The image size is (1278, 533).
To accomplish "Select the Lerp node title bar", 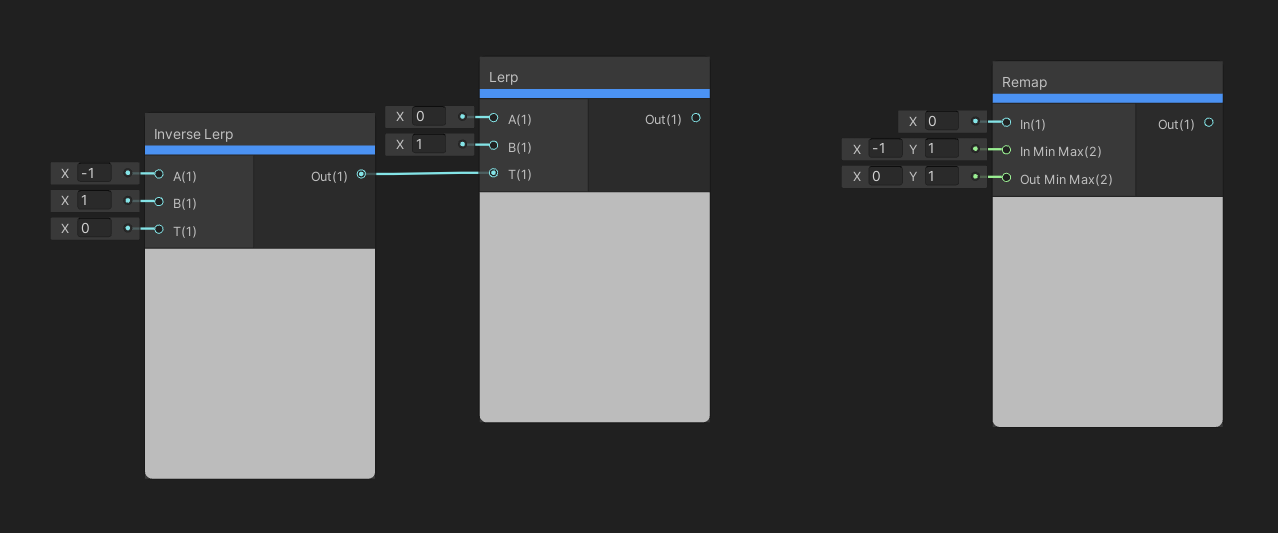I will pyautogui.click(x=594, y=77).
